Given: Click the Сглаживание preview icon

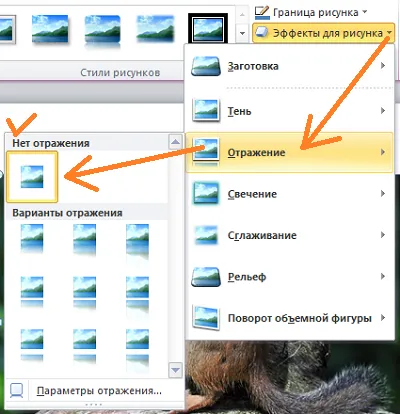Looking at the screenshot, I should point(206,235).
